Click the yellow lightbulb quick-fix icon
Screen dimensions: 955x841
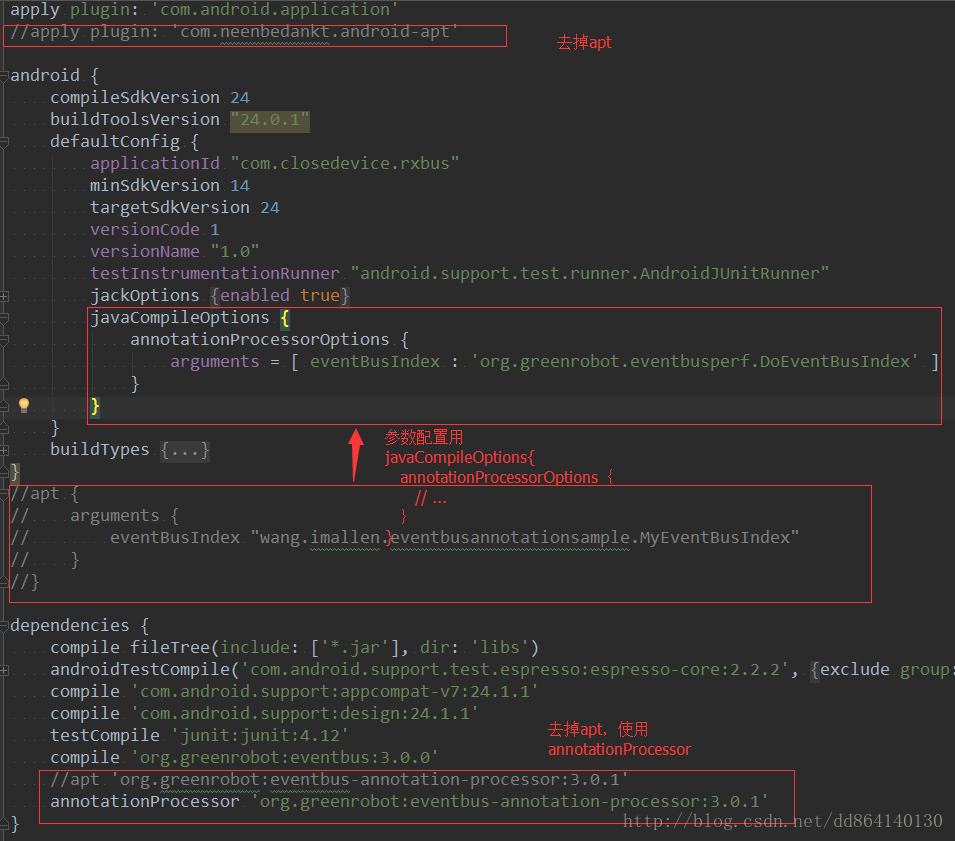pyautogui.click(x=24, y=405)
